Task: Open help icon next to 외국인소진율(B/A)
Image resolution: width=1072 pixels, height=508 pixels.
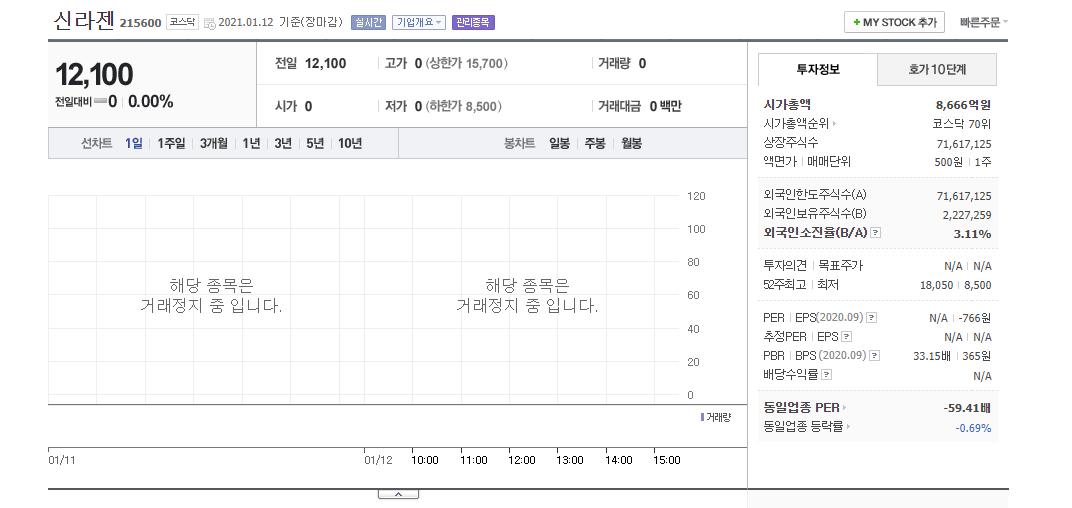Action: 876,233
